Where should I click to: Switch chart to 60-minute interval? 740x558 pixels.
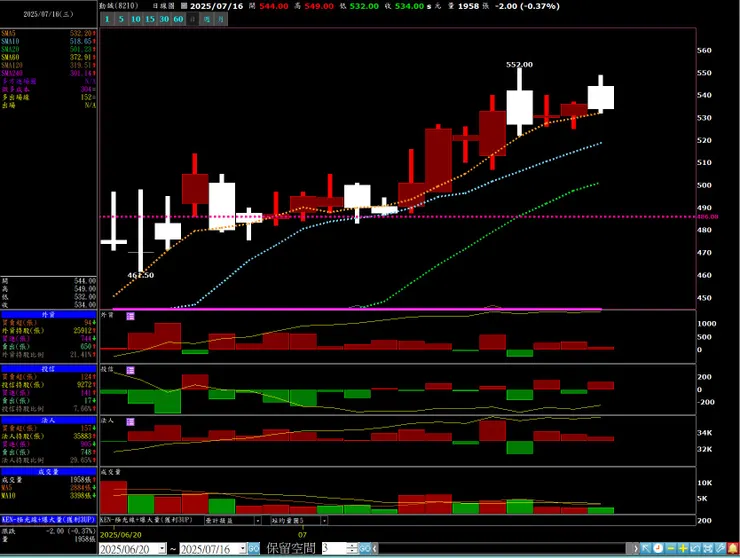click(x=178, y=19)
